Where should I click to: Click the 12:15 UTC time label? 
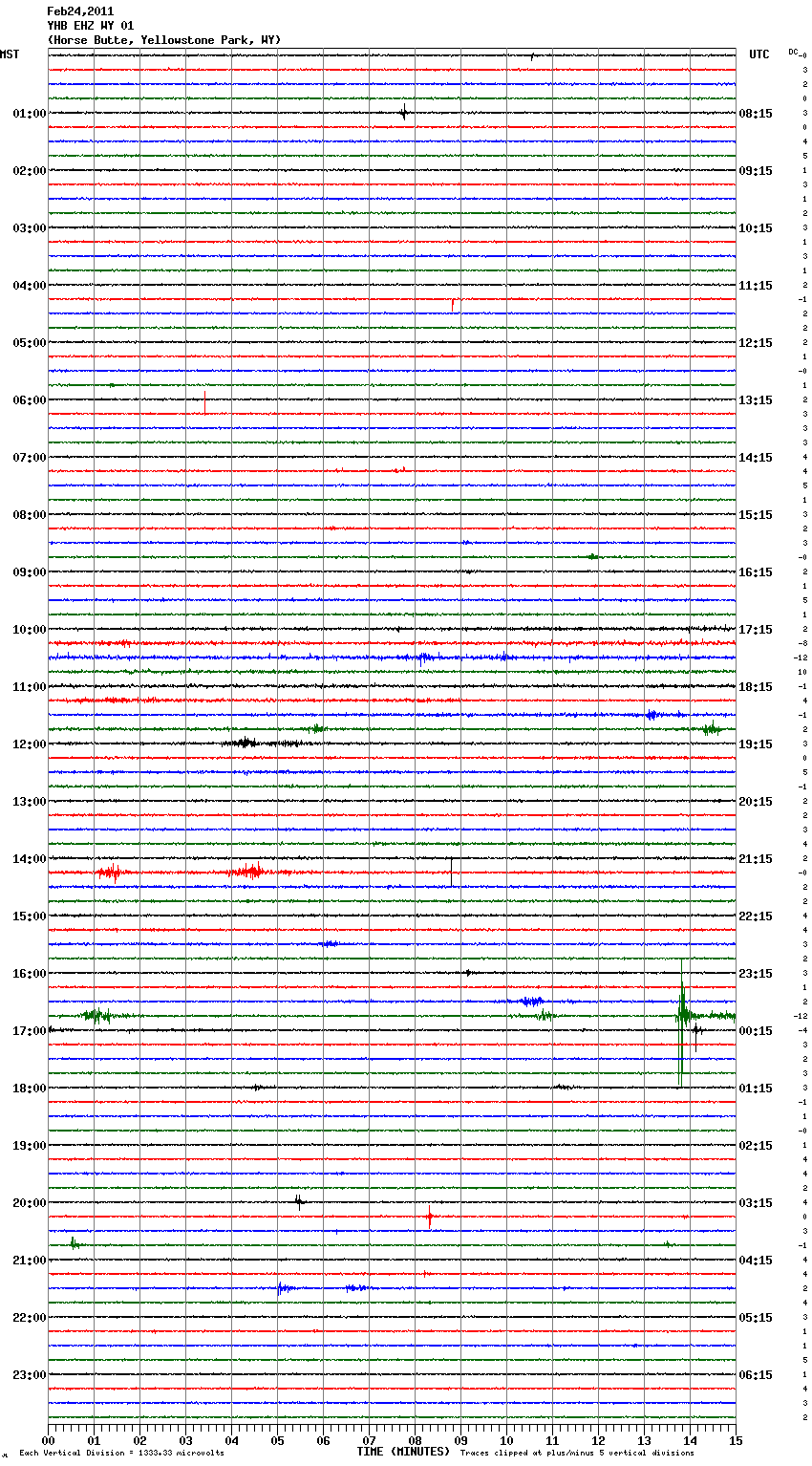[x=756, y=343]
